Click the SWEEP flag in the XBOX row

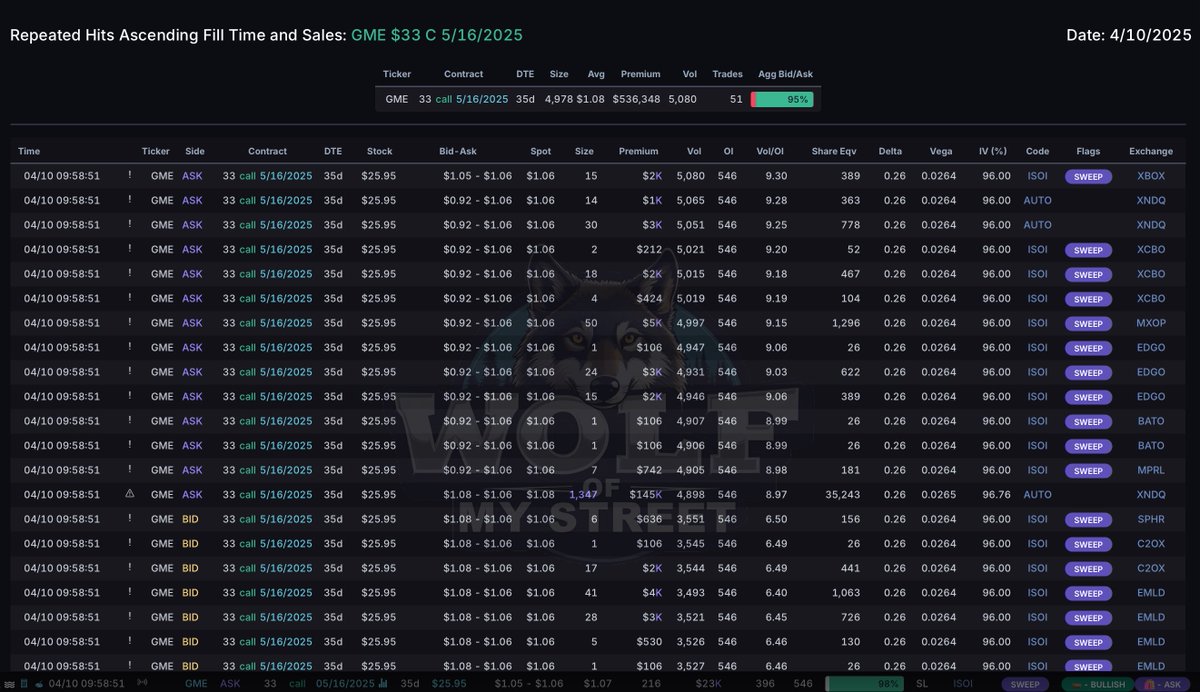(1089, 176)
